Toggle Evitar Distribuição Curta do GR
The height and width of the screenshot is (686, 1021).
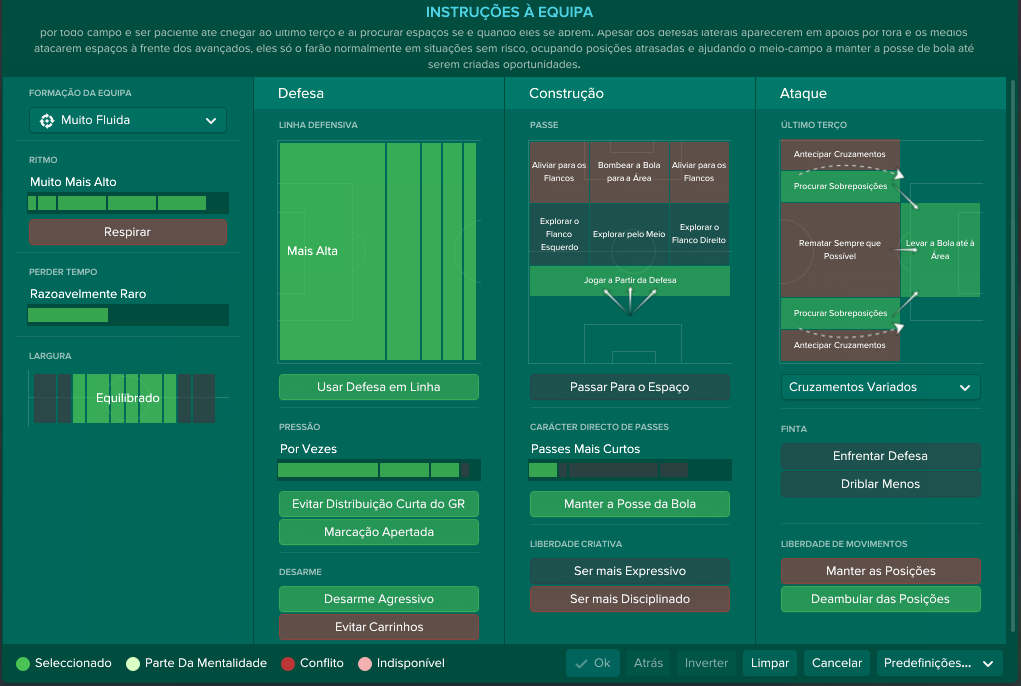pyautogui.click(x=378, y=504)
